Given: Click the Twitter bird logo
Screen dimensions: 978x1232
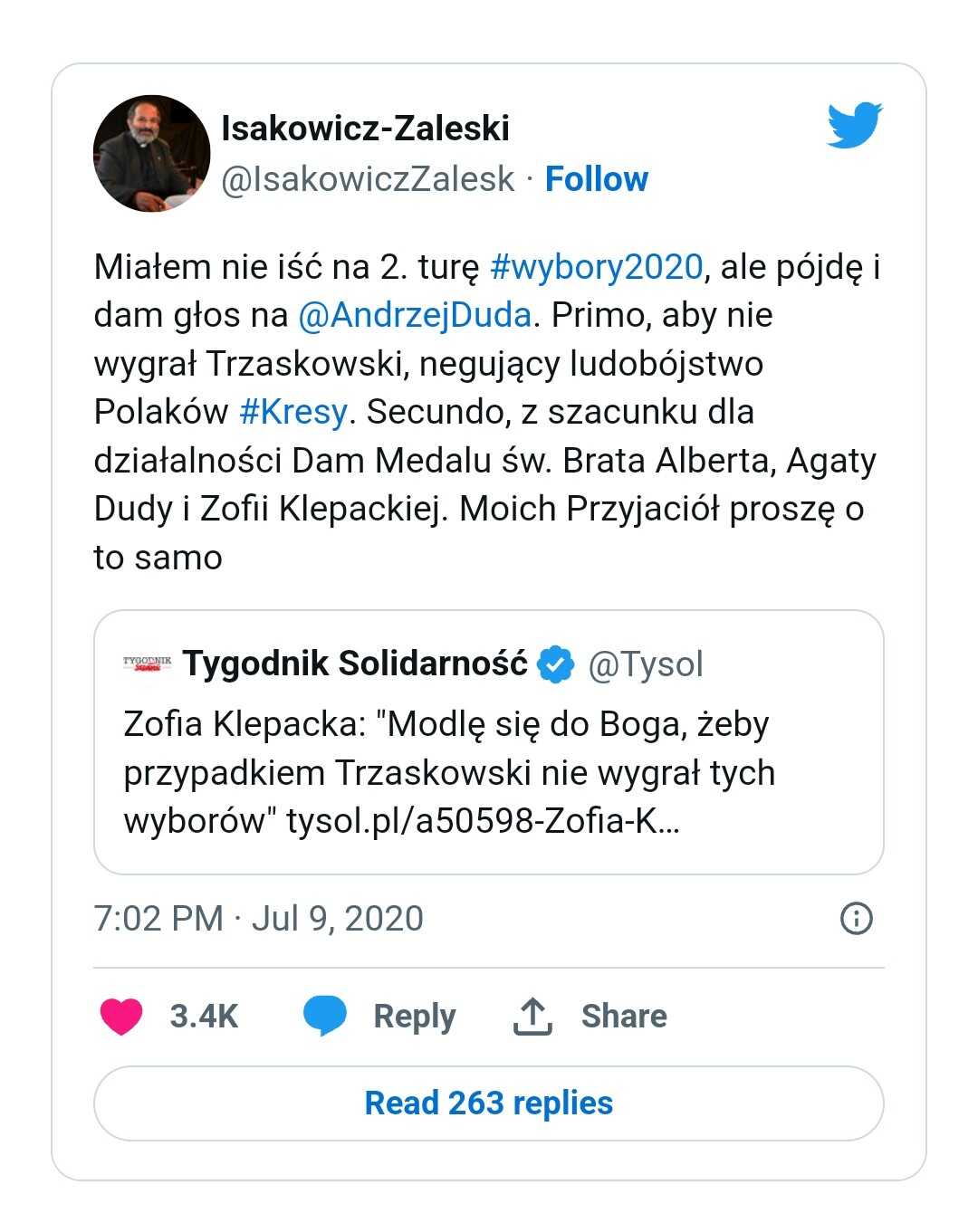Looking at the screenshot, I should click(854, 125).
